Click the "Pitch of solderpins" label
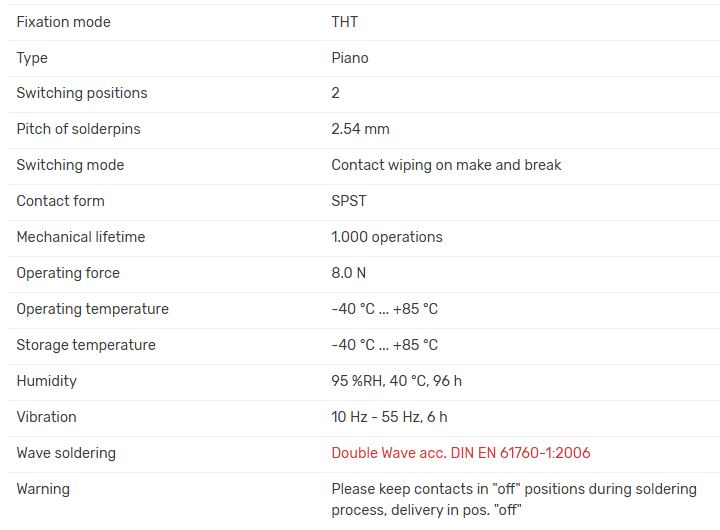 click(78, 129)
